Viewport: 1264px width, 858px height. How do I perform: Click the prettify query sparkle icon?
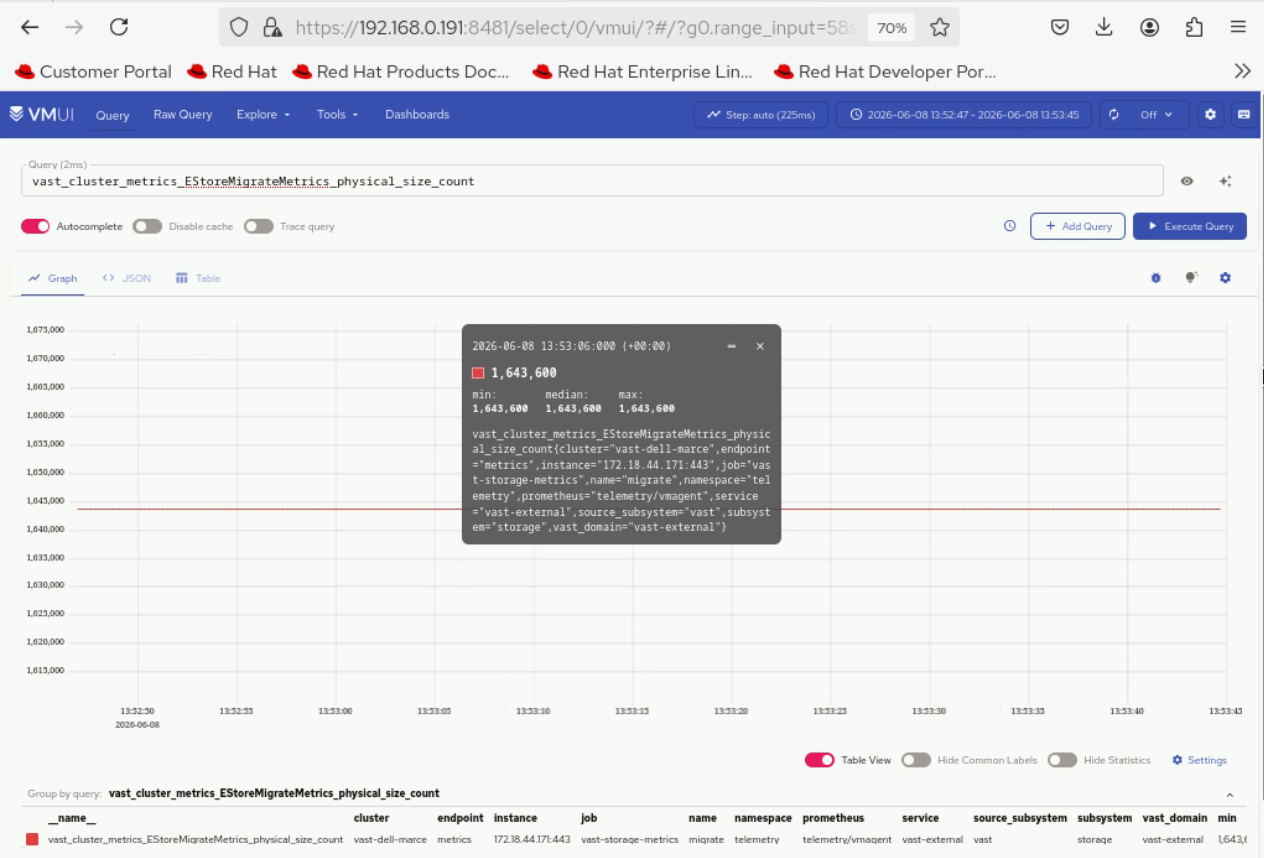point(1225,181)
